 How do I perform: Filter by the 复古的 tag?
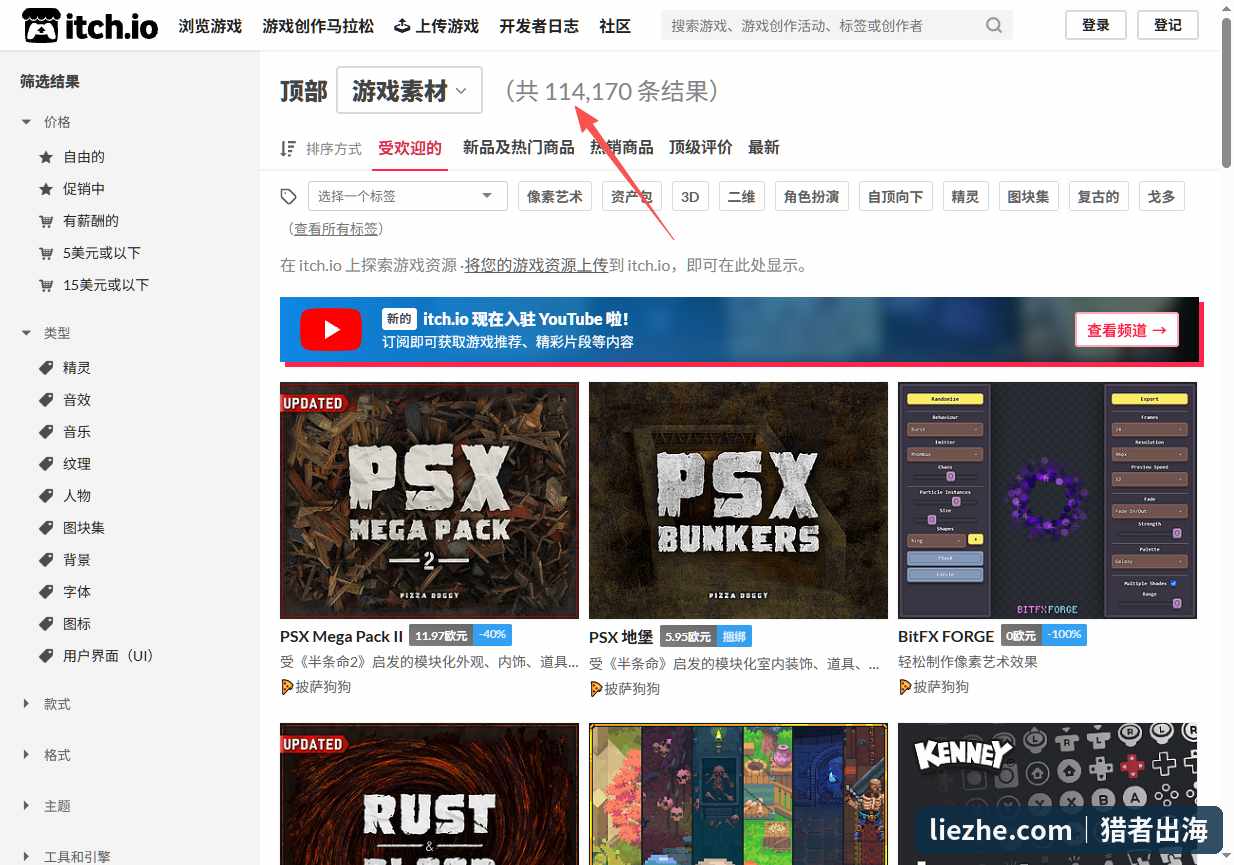click(1098, 196)
